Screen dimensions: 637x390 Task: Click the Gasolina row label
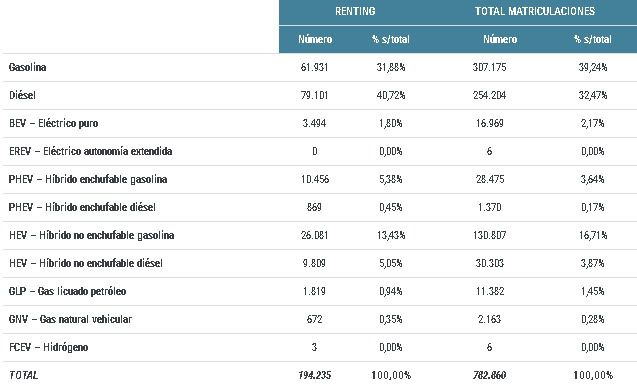pos(27,67)
